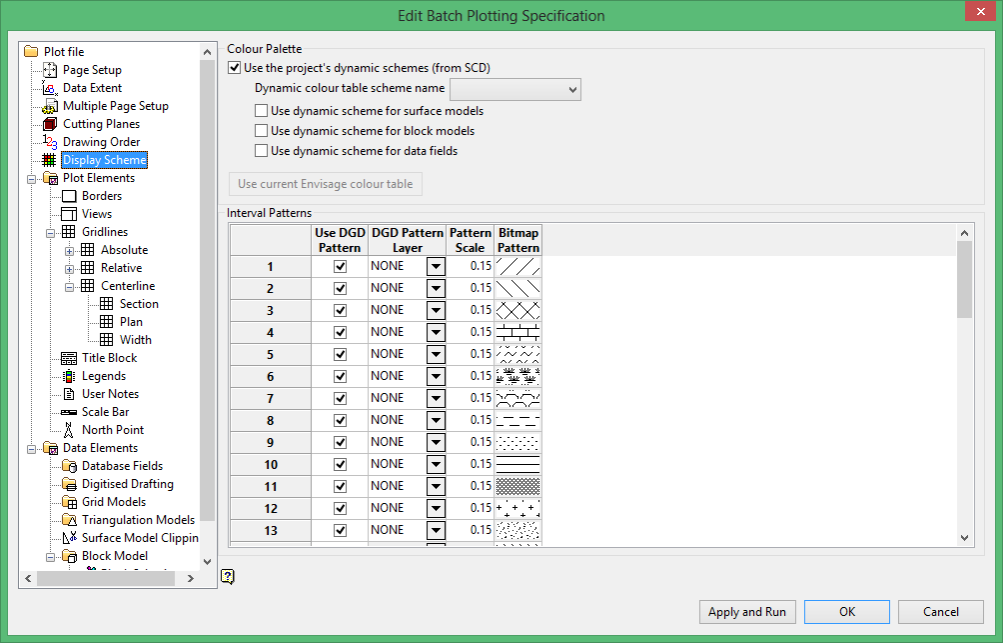Click the OK button
The image size is (1003, 643).
pyautogui.click(x=847, y=612)
